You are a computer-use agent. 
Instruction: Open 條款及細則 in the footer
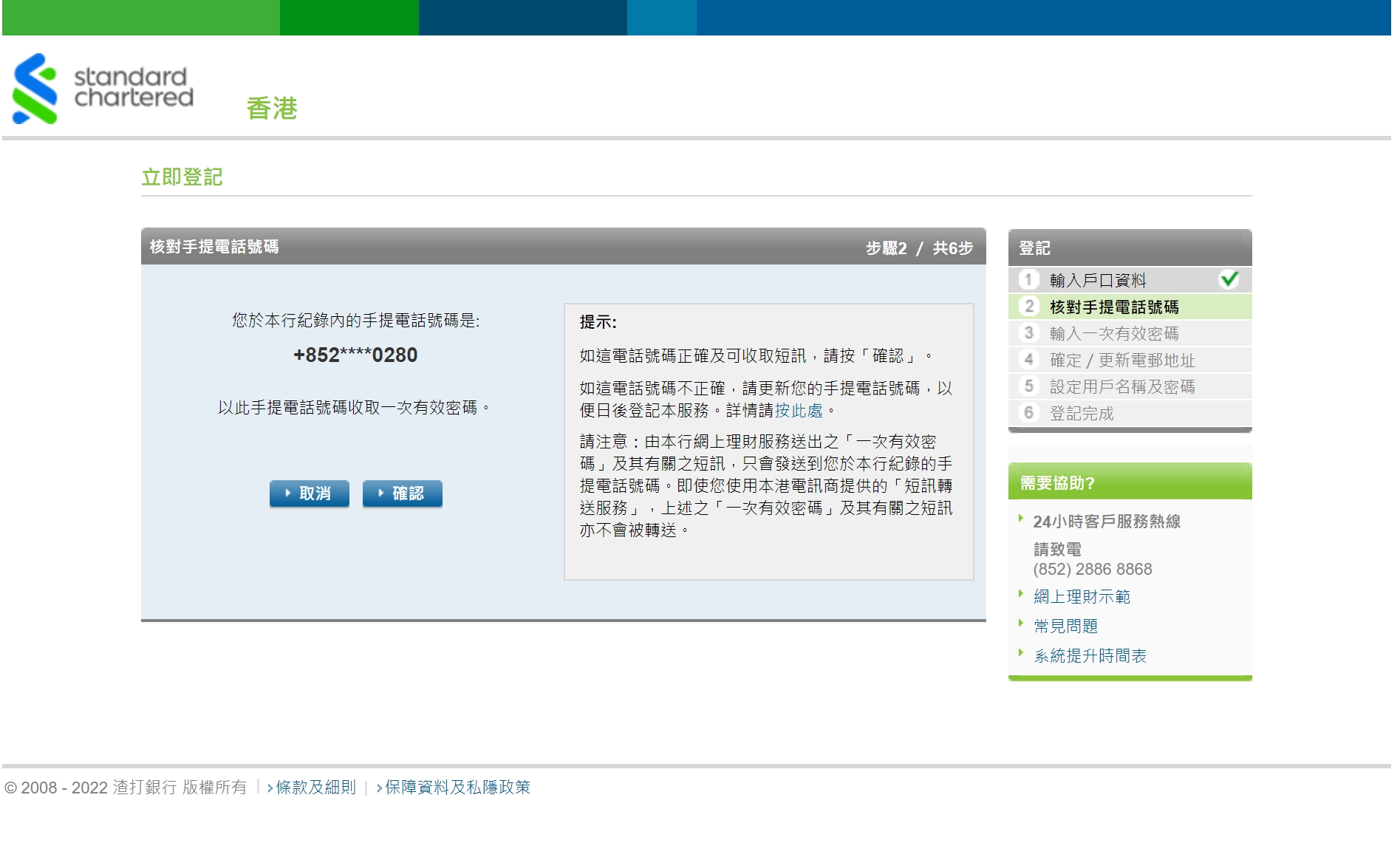click(315, 788)
